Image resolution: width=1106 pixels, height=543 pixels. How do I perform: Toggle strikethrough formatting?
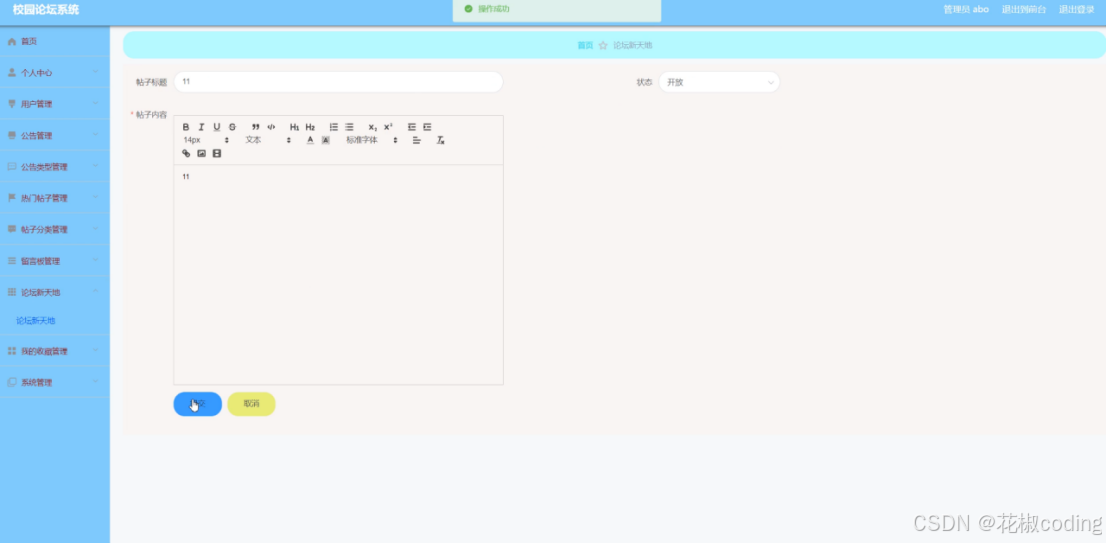pyautogui.click(x=232, y=127)
